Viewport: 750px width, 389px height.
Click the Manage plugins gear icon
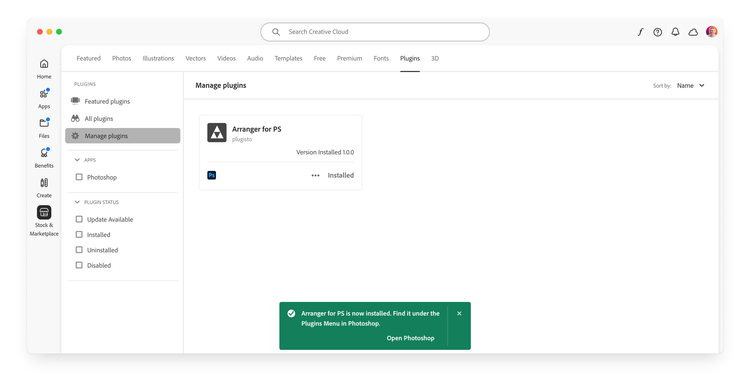(x=75, y=136)
